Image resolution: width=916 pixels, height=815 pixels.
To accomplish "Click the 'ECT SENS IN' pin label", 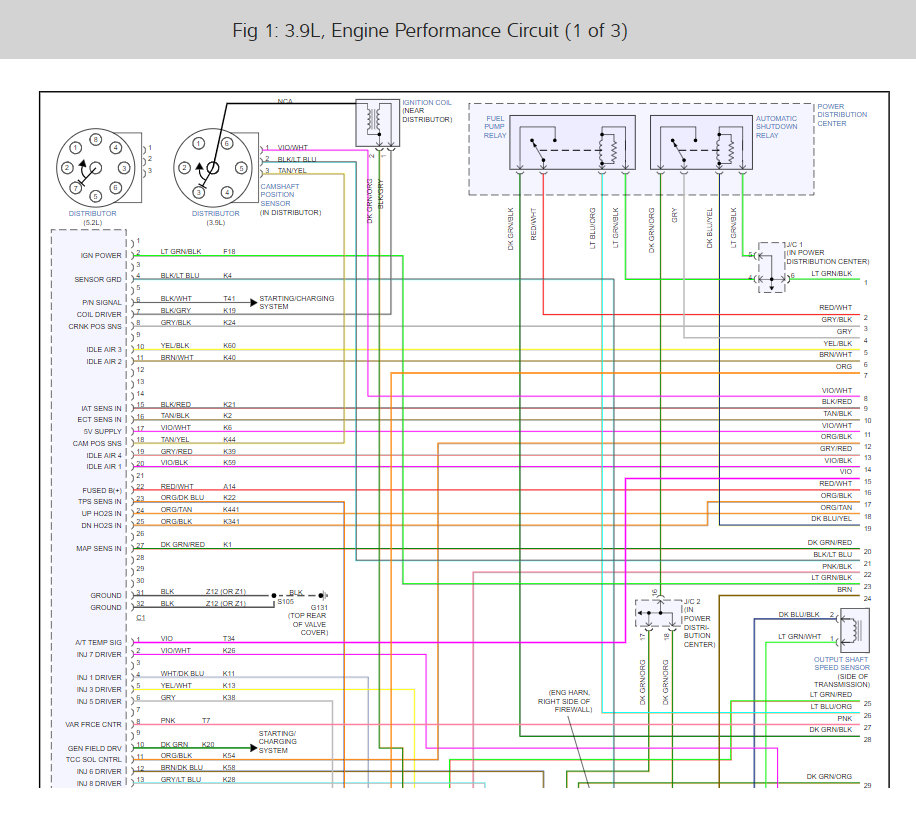I will (100, 419).
